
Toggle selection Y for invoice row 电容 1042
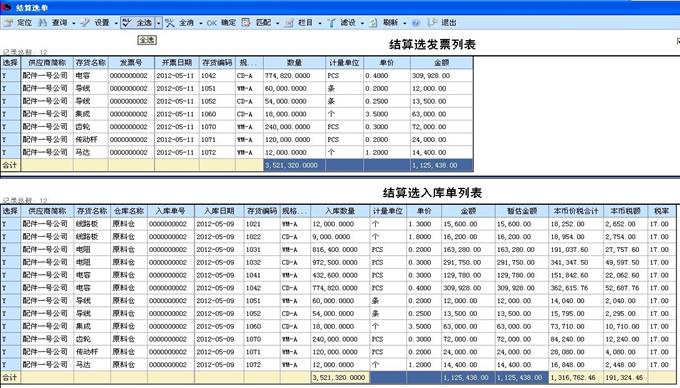click(10, 75)
